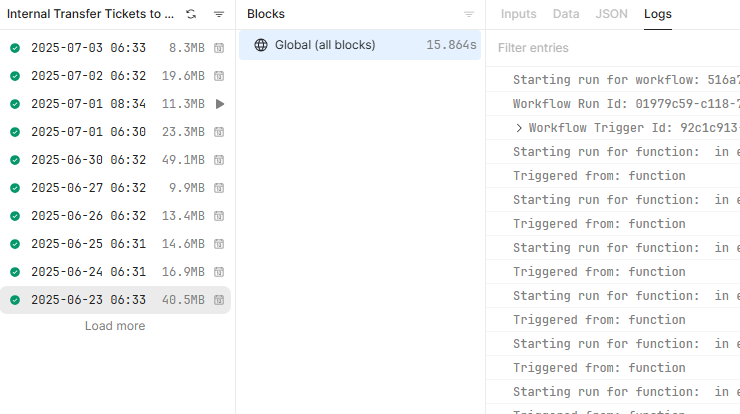The width and height of the screenshot is (740, 414).
Task: Open the Data tab
Action: coord(566,14)
